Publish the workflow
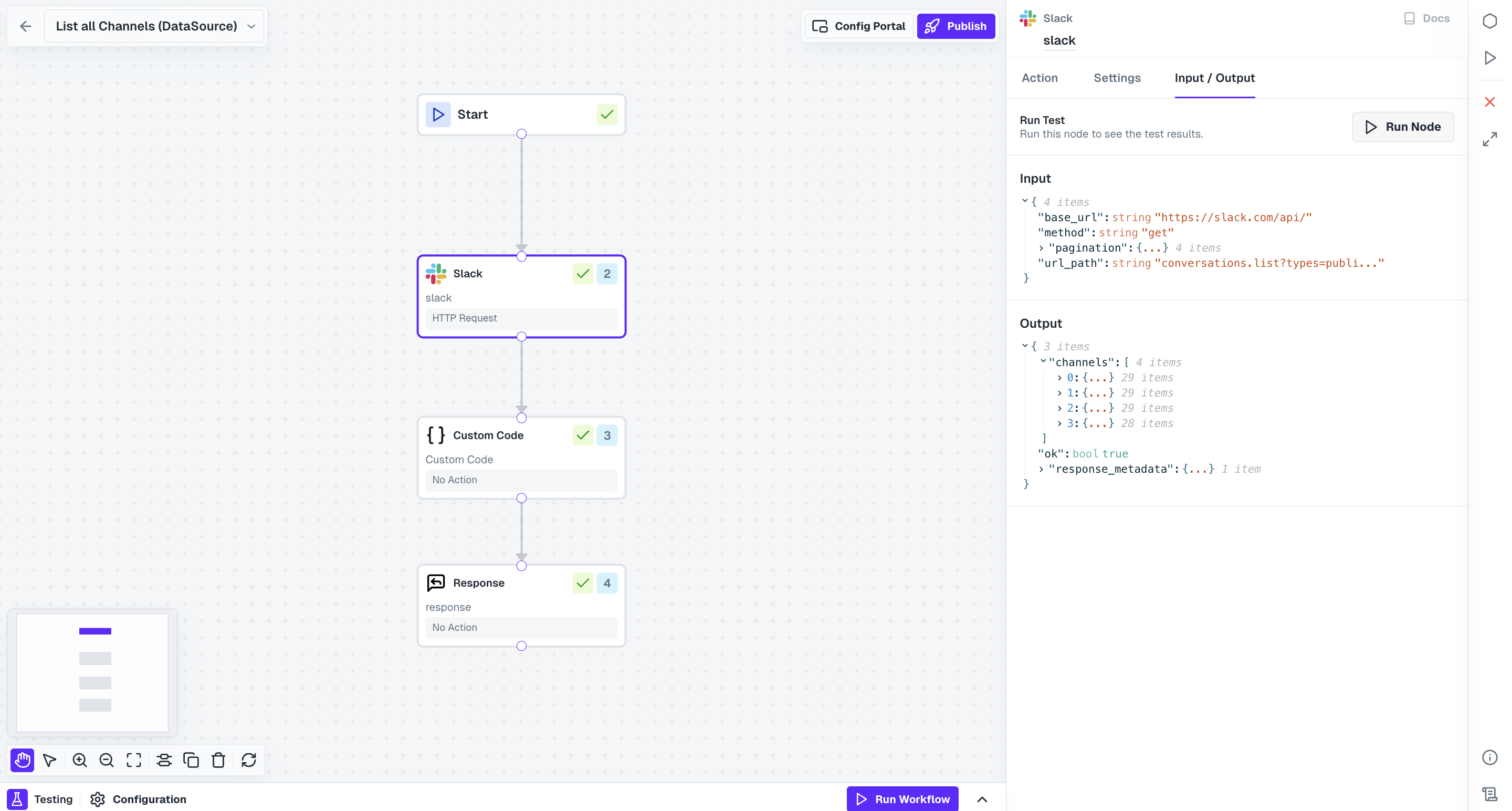Screen dimensions: 1512x811 955,26
